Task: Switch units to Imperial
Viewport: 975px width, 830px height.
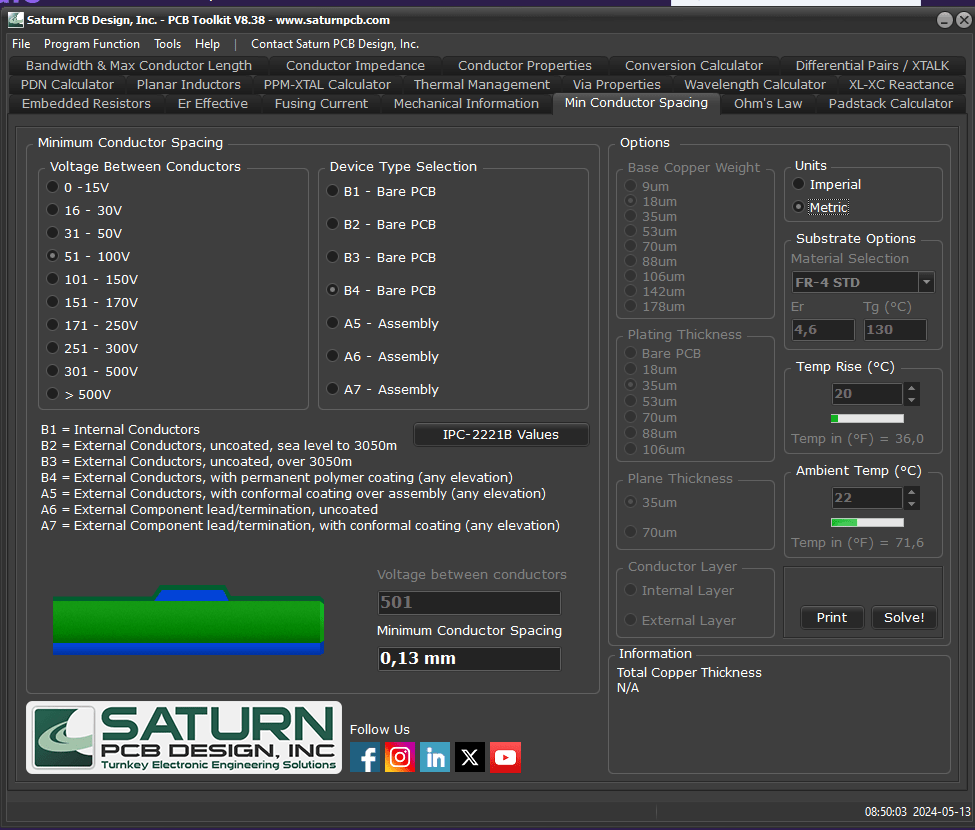Action: 828,184
